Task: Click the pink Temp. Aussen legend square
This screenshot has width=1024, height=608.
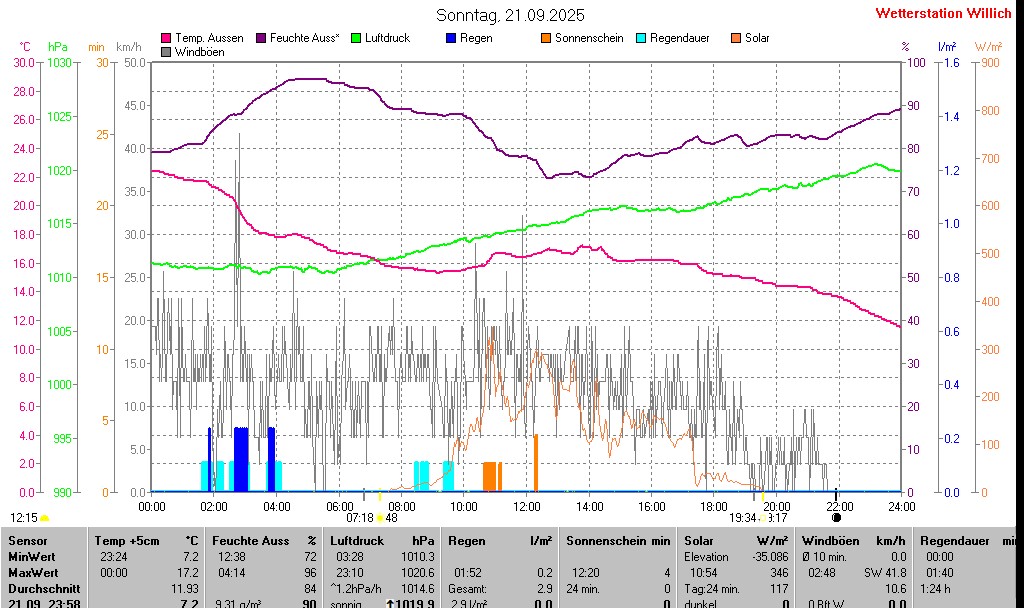Action: point(166,38)
